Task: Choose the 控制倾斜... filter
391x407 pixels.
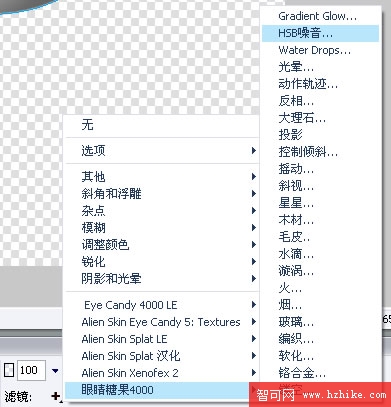Action: click(x=320, y=152)
